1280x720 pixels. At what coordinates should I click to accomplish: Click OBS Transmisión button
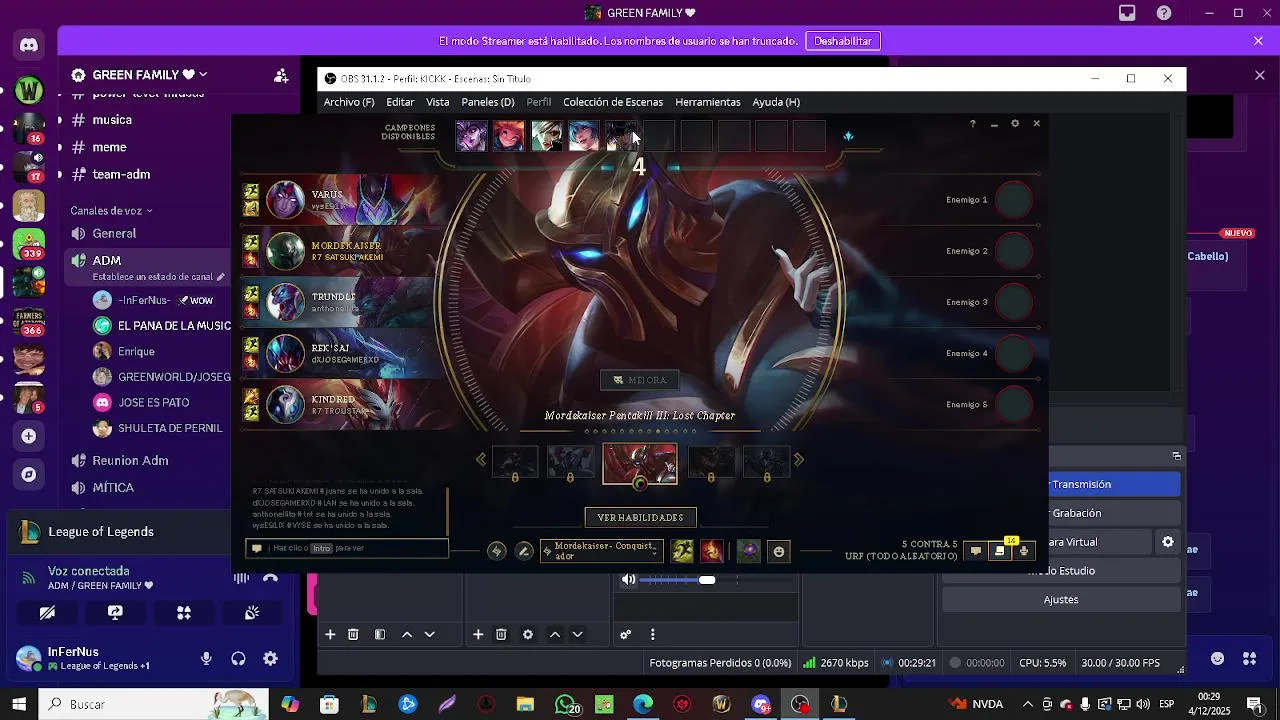point(1114,484)
